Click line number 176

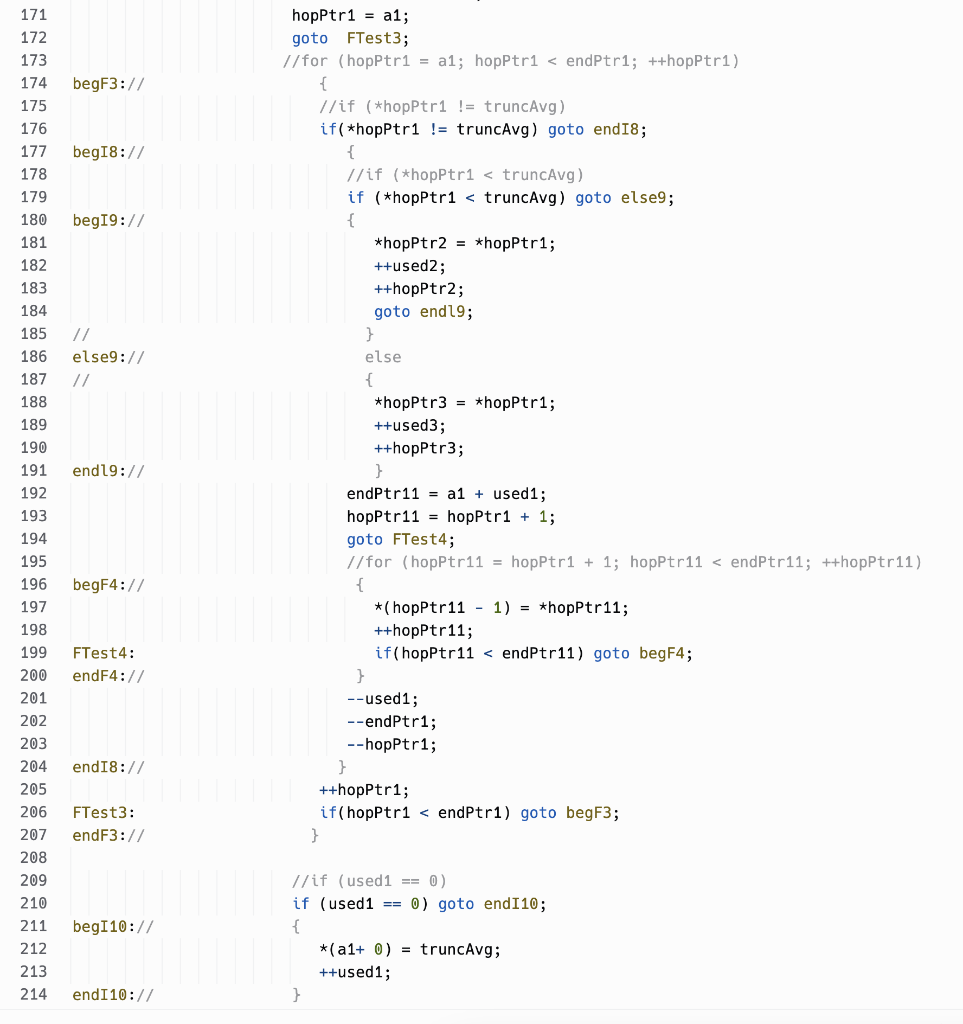pyautogui.click(x=33, y=129)
